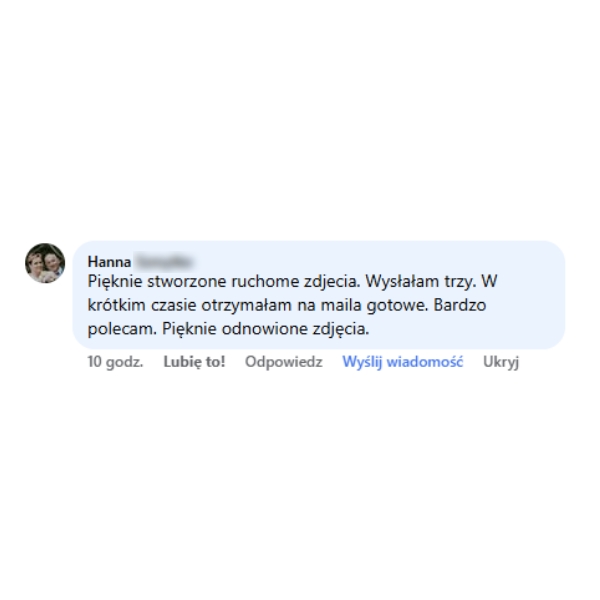Click the word Wysłałam in the comment
This screenshot has width=600, height=600.
(402, 282)
